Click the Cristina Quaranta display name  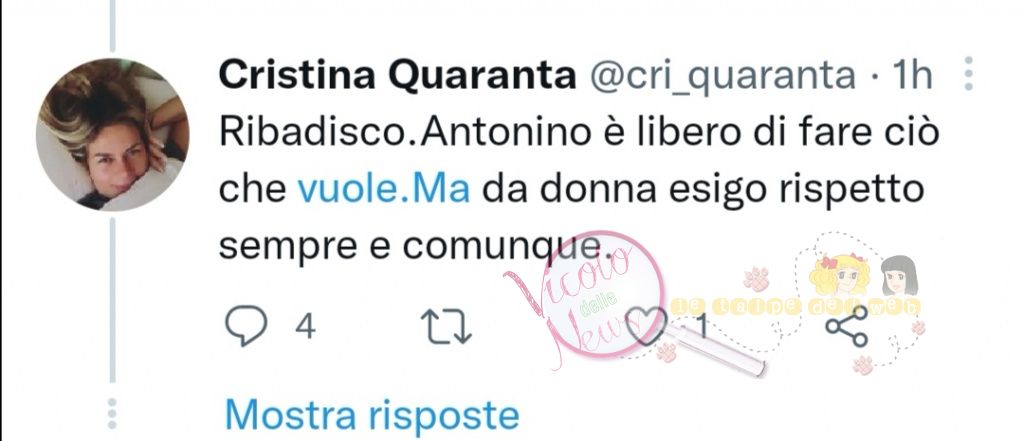tap(397, 76)
